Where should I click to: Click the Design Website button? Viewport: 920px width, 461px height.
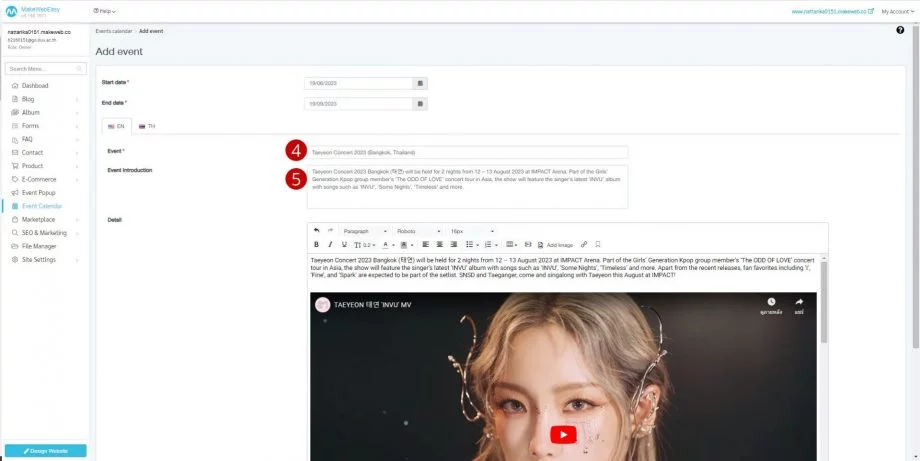coord(45,450)
